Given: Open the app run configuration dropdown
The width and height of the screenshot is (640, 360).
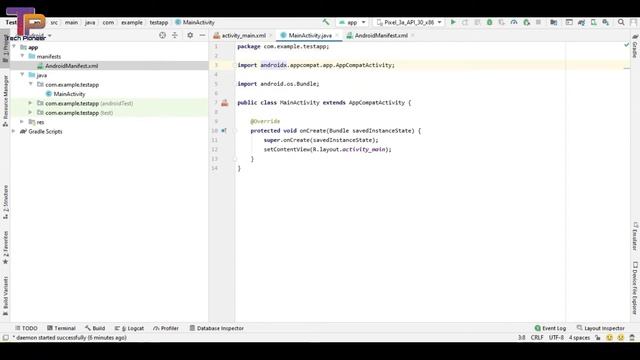Looking at the screenshot, I should [x=352, y=22].
